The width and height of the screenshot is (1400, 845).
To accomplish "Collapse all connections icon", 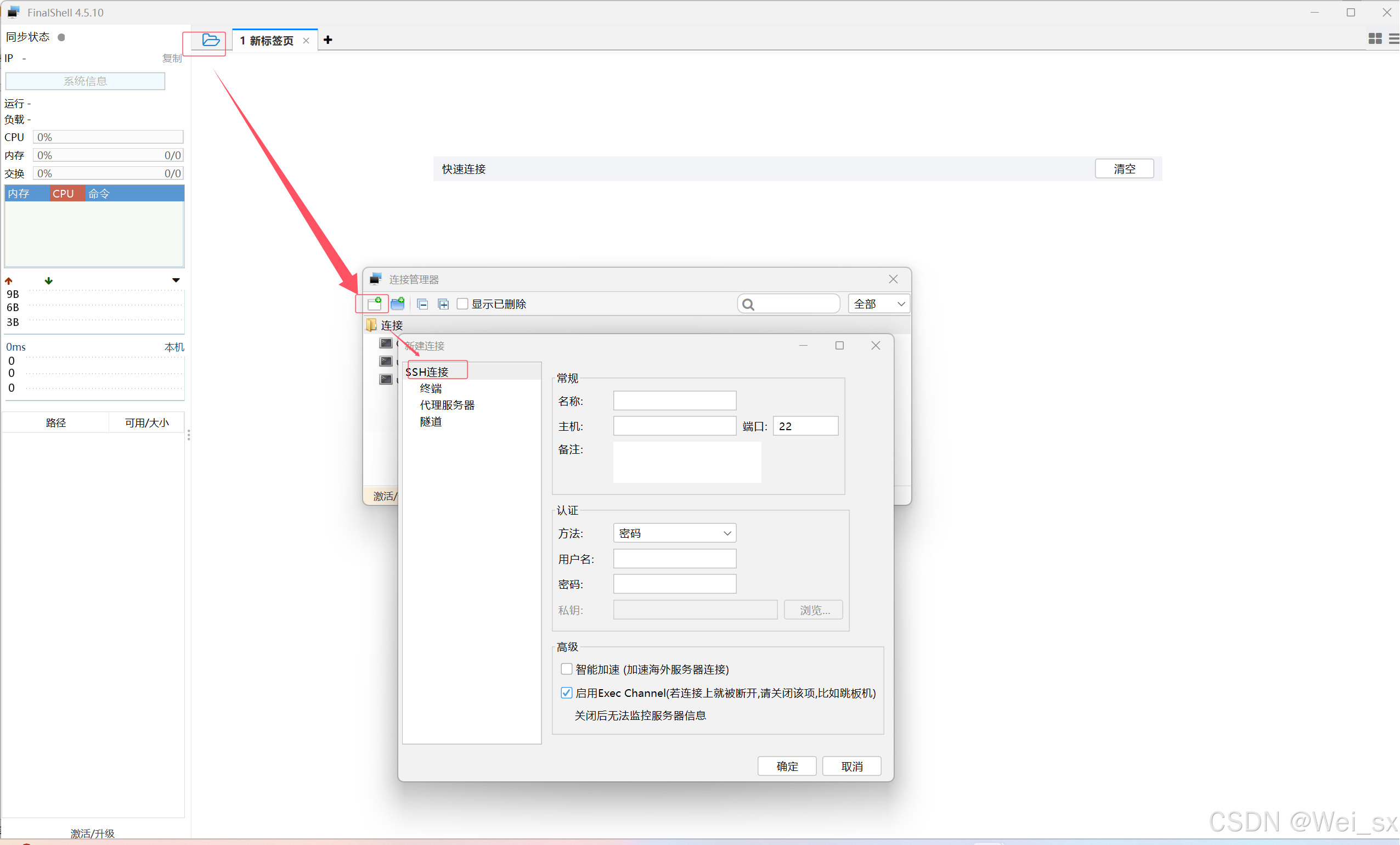I will click(x=422, y=304).
